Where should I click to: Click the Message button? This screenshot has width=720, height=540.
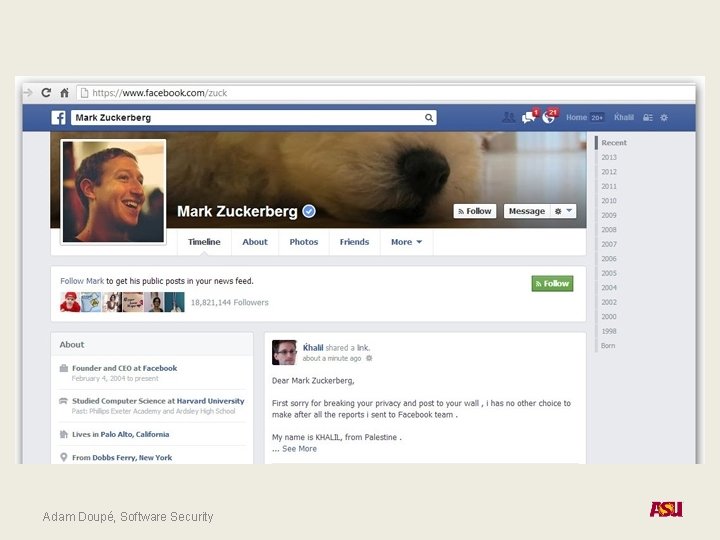click(x=527, y=211)
